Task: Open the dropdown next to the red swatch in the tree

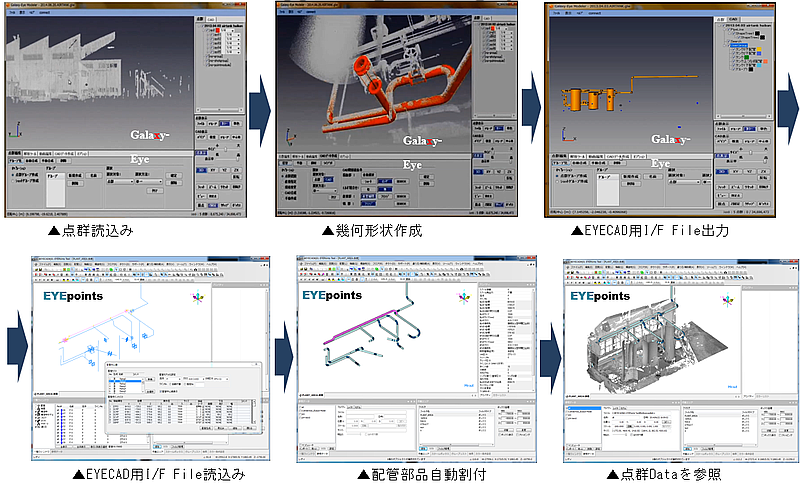Action: [x=230, y=31]
